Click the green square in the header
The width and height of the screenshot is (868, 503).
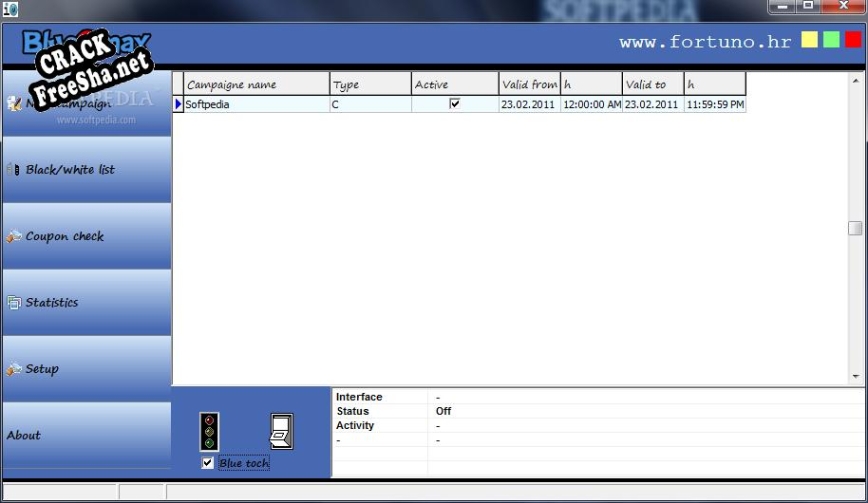coord(831,40)
